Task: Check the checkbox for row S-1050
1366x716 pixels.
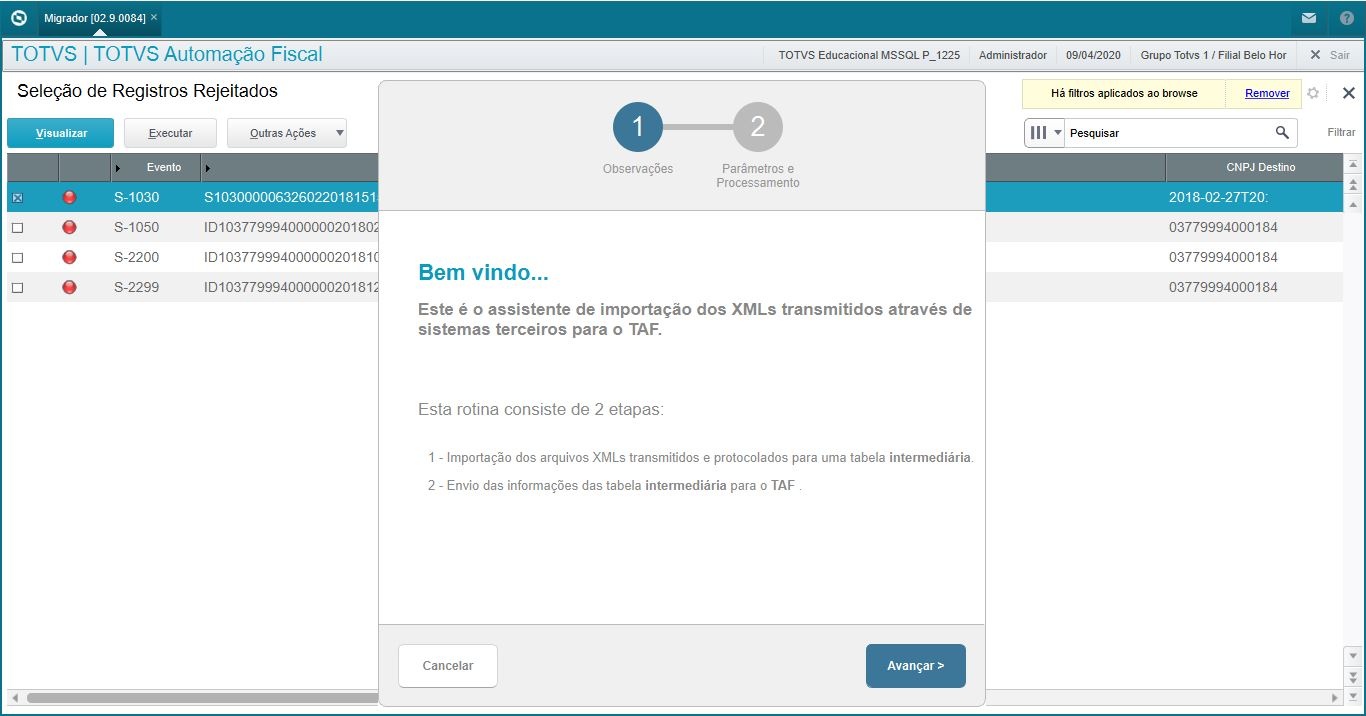Action: pyautogui.click(x=17, y=228)
